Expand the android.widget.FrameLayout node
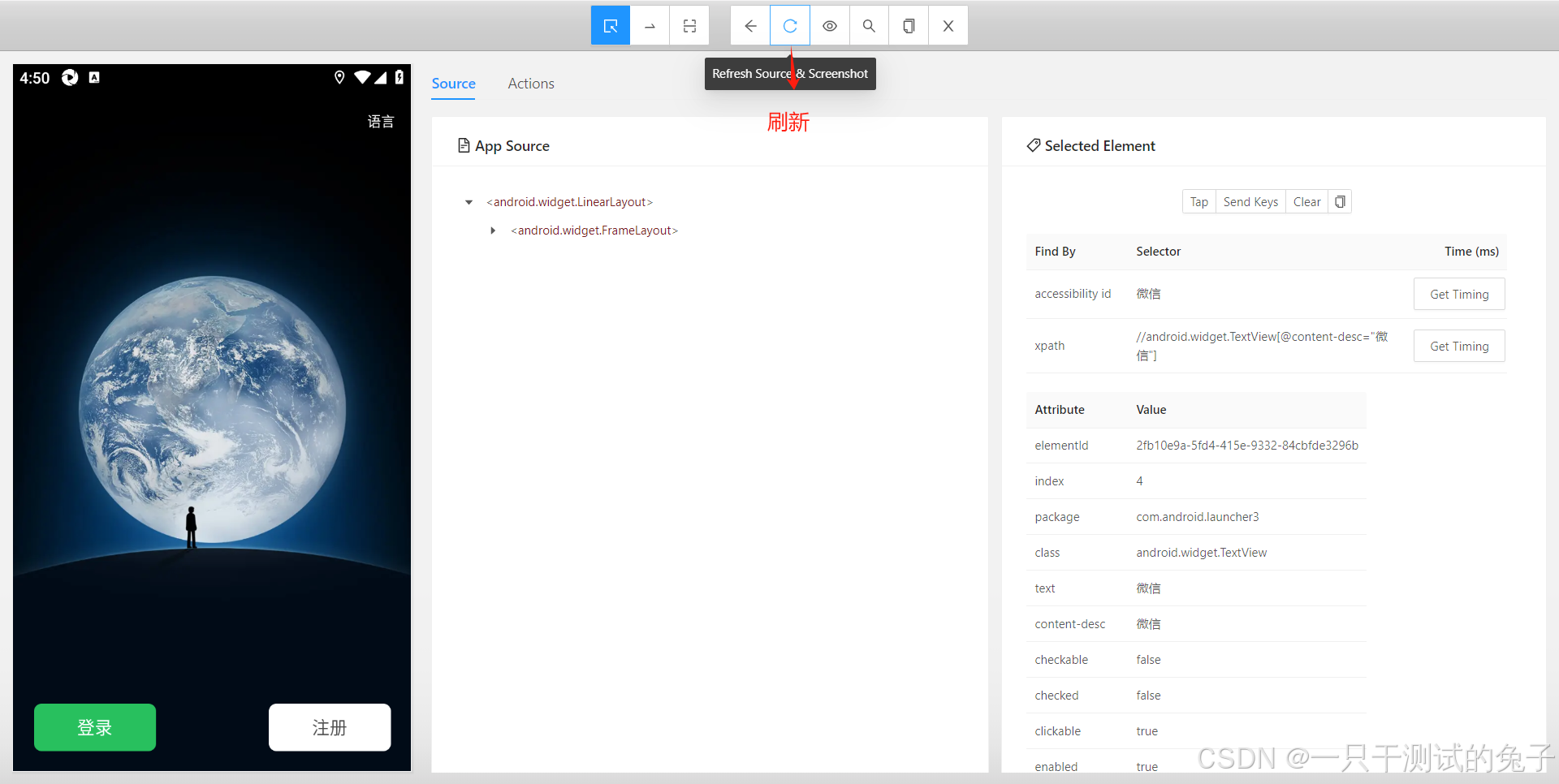Viewport: 1559px width, 784px height. coord(493,230)
